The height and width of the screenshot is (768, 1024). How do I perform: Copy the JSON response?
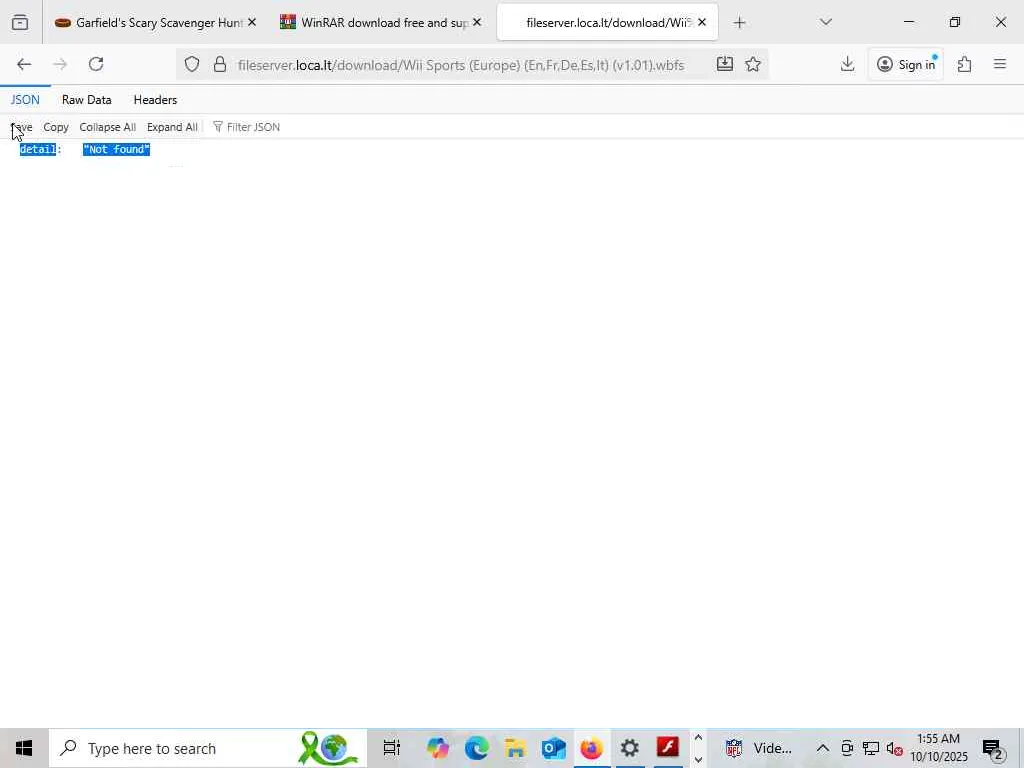click(56, 127)
